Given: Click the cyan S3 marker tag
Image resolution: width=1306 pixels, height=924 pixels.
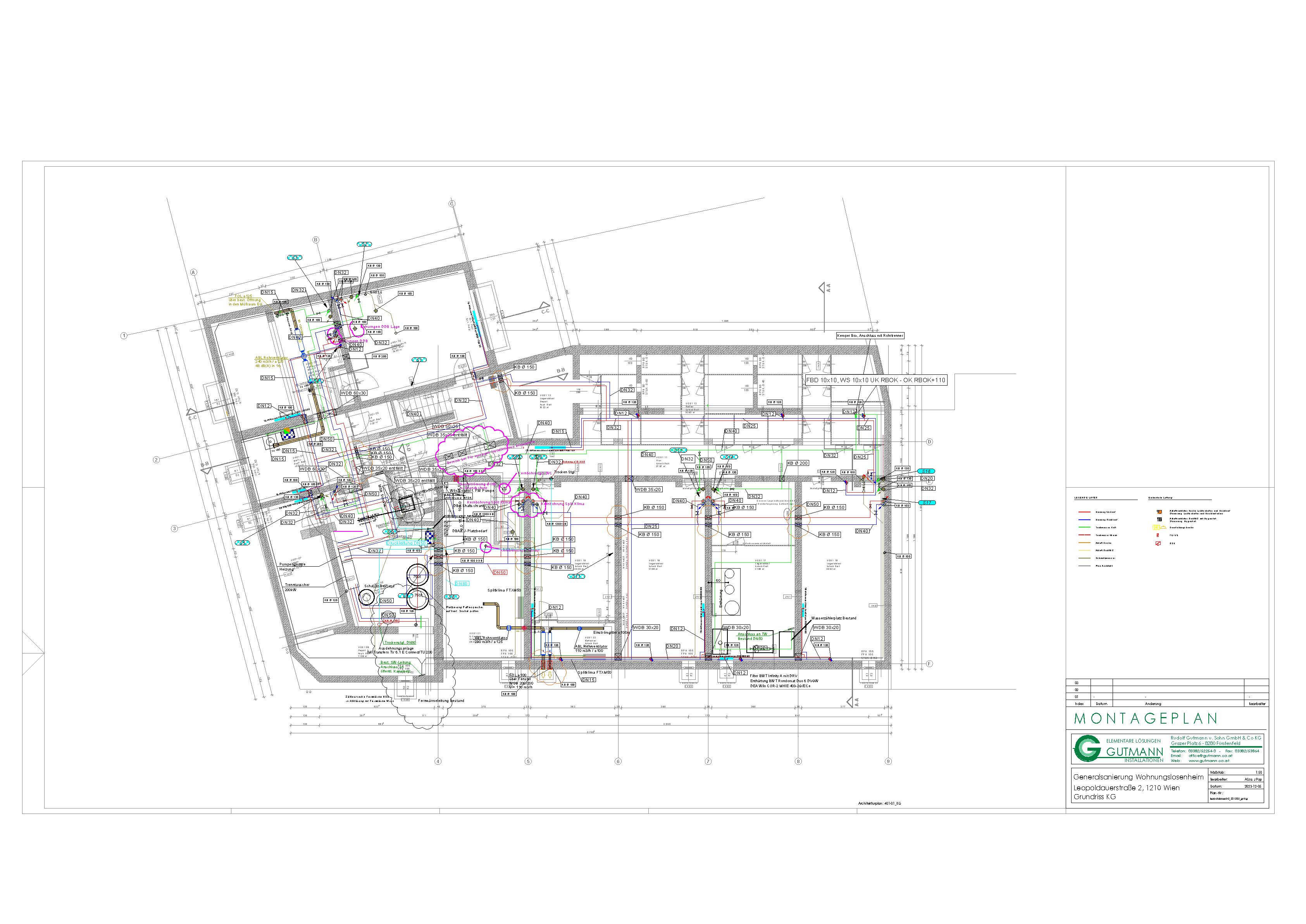Looking at the screenshot, I should click(295, 258).
